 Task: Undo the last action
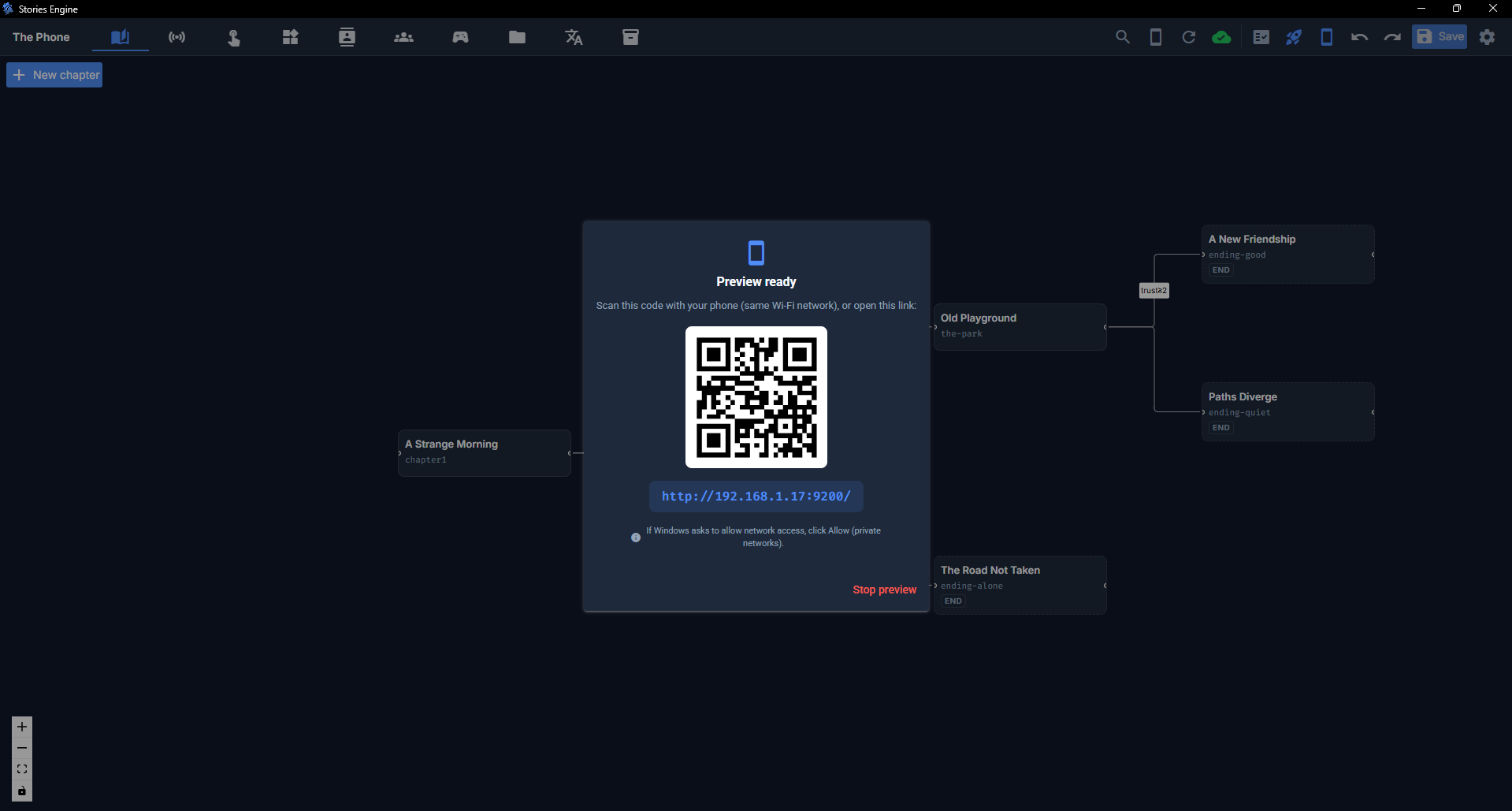click(x=1359, y=37)
